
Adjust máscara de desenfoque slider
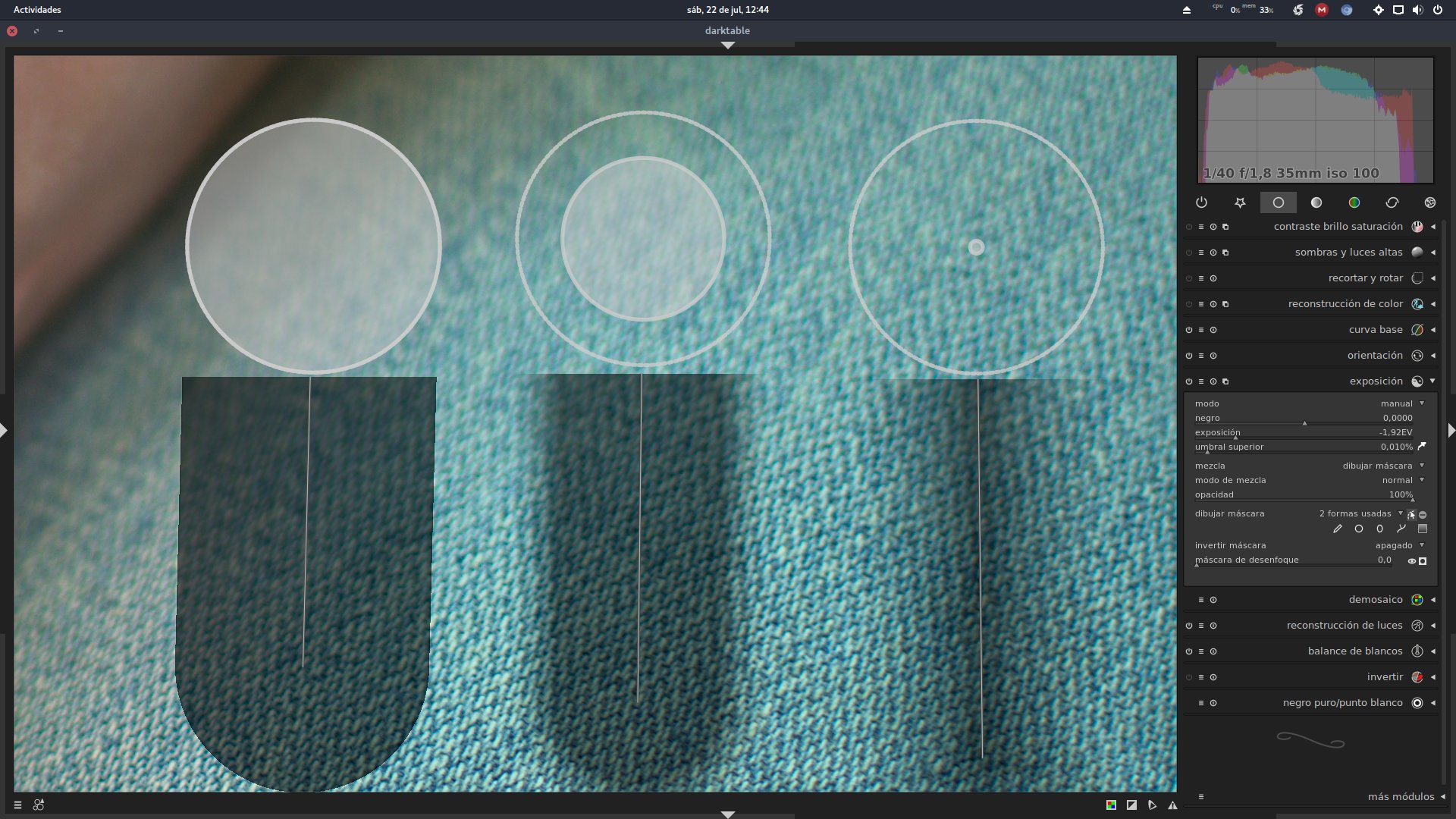coord(1294,560)
